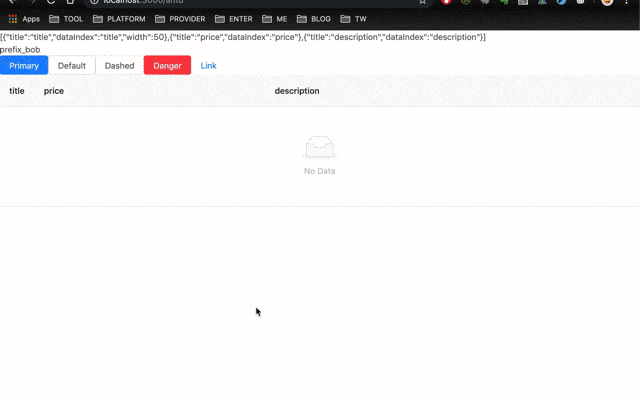This screenshot has height=400, width=640.
Task: Open the ME bookmark folder
Action: (x=275, y=19)
